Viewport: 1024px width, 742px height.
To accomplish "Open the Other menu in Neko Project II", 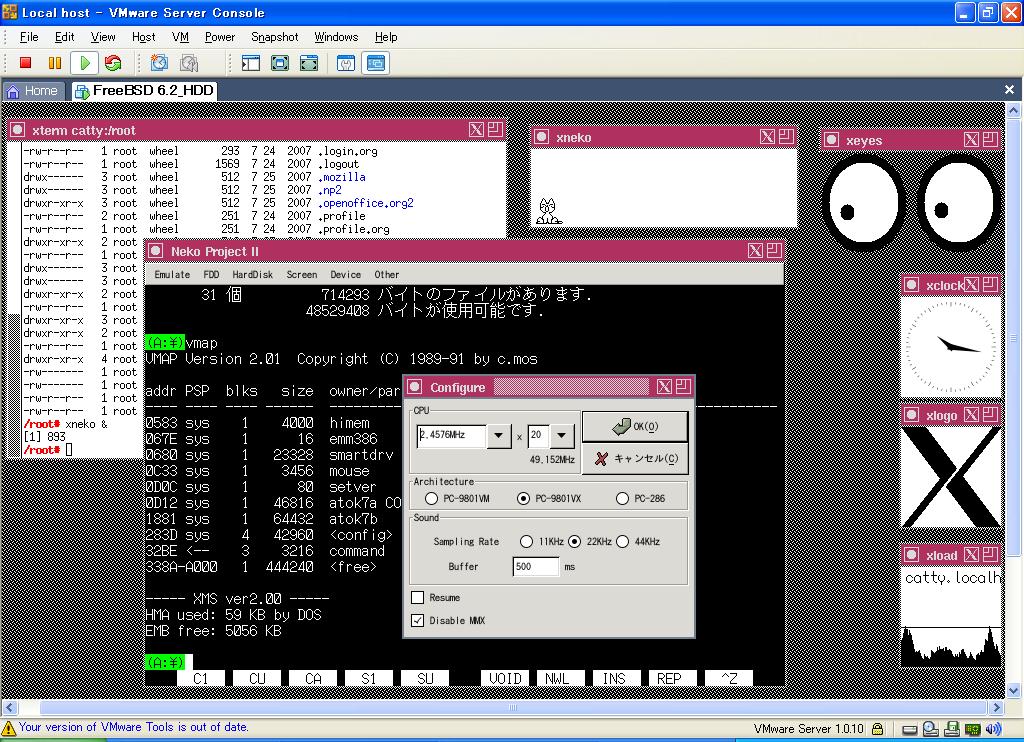I will click(x=387, y=275).
